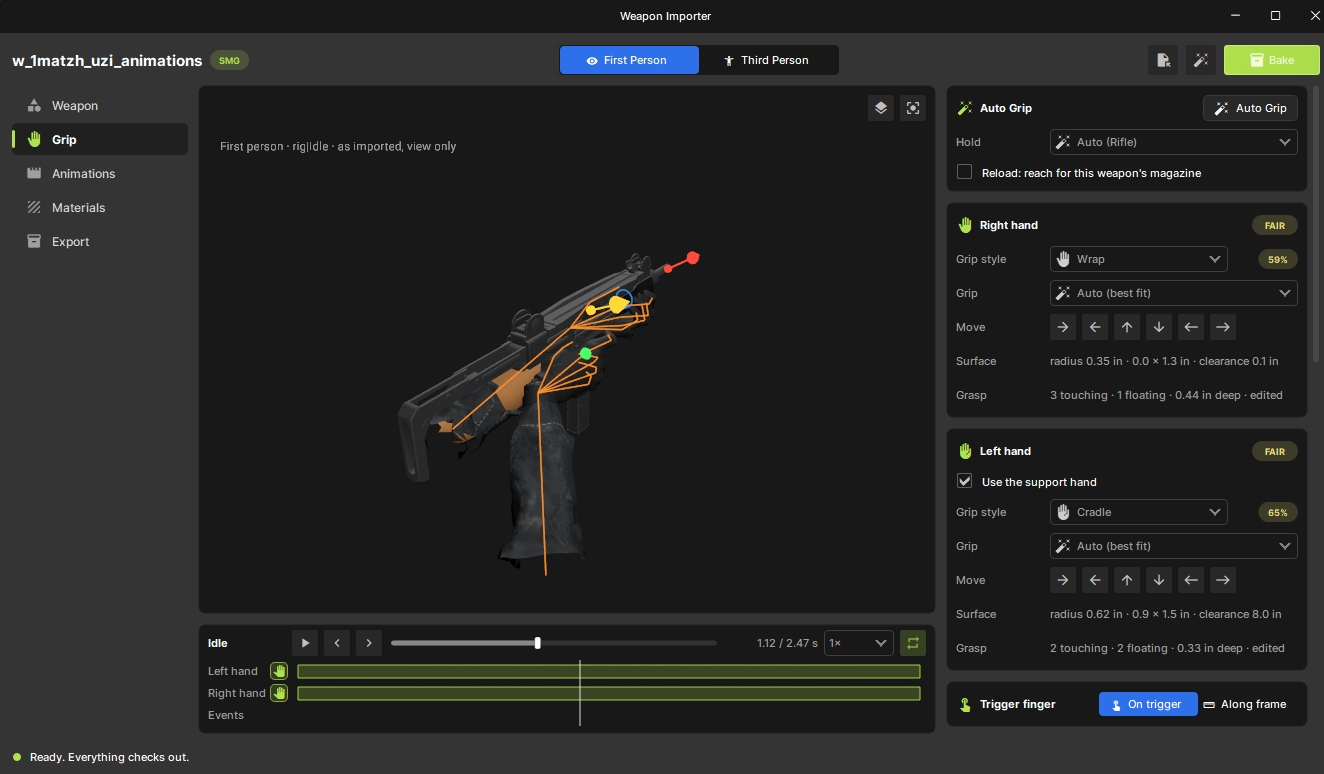1324x774 pixels.
Task: Click the Left hand track hand icon
Action: 279,671
